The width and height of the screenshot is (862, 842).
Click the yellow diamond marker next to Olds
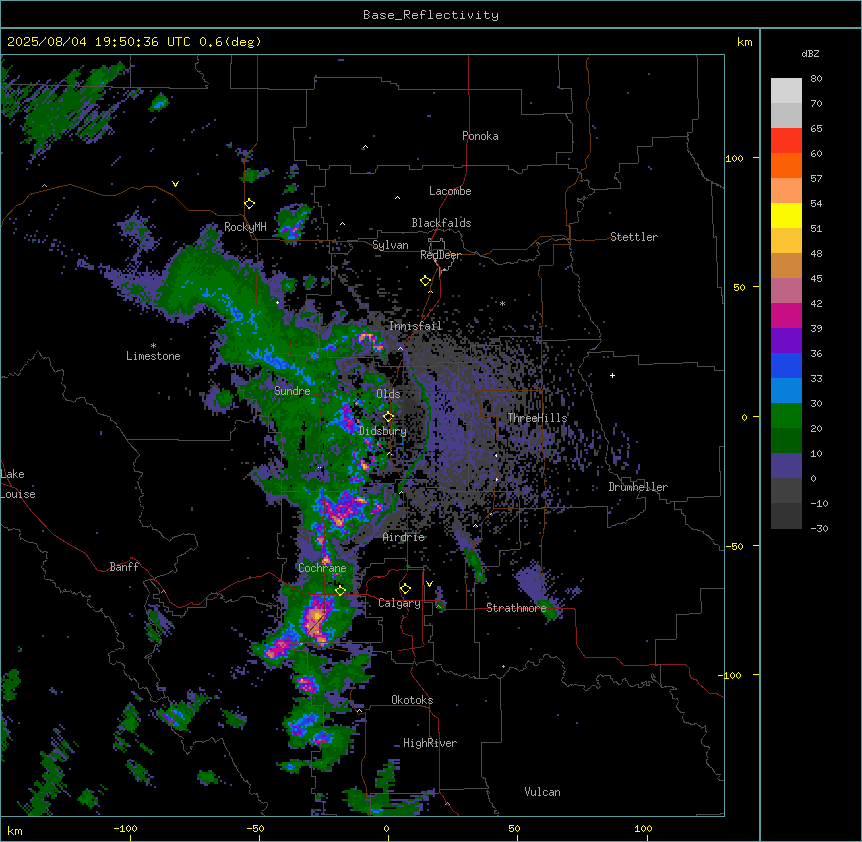389,417
